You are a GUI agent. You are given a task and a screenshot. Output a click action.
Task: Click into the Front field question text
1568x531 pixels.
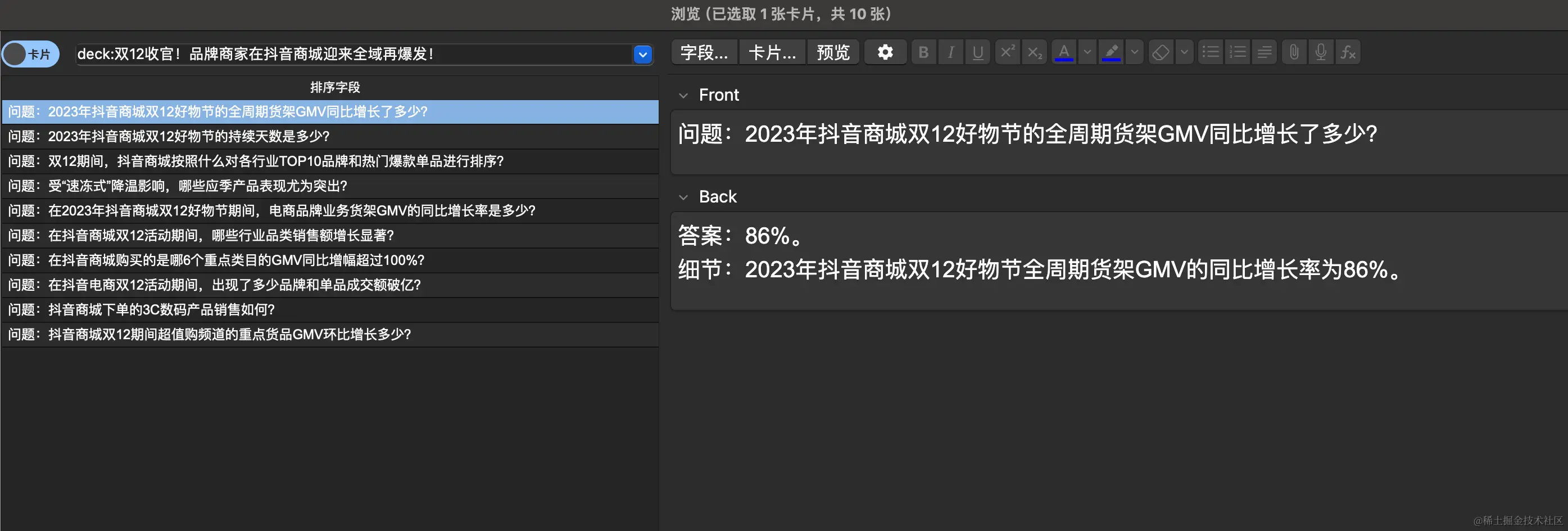(x=1027, y=134)
